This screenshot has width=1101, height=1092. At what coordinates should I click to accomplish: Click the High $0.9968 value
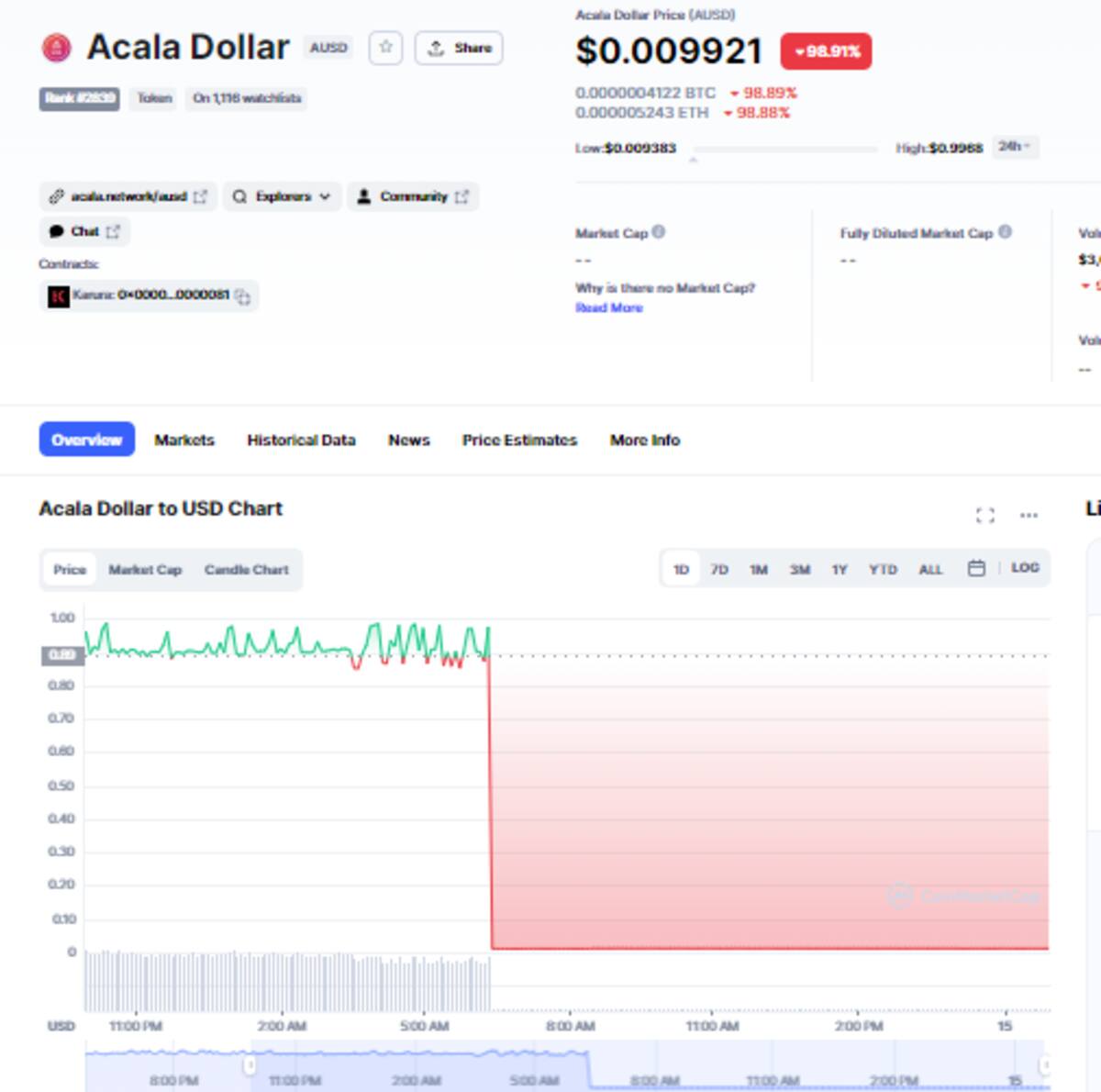tap(955, 148)
